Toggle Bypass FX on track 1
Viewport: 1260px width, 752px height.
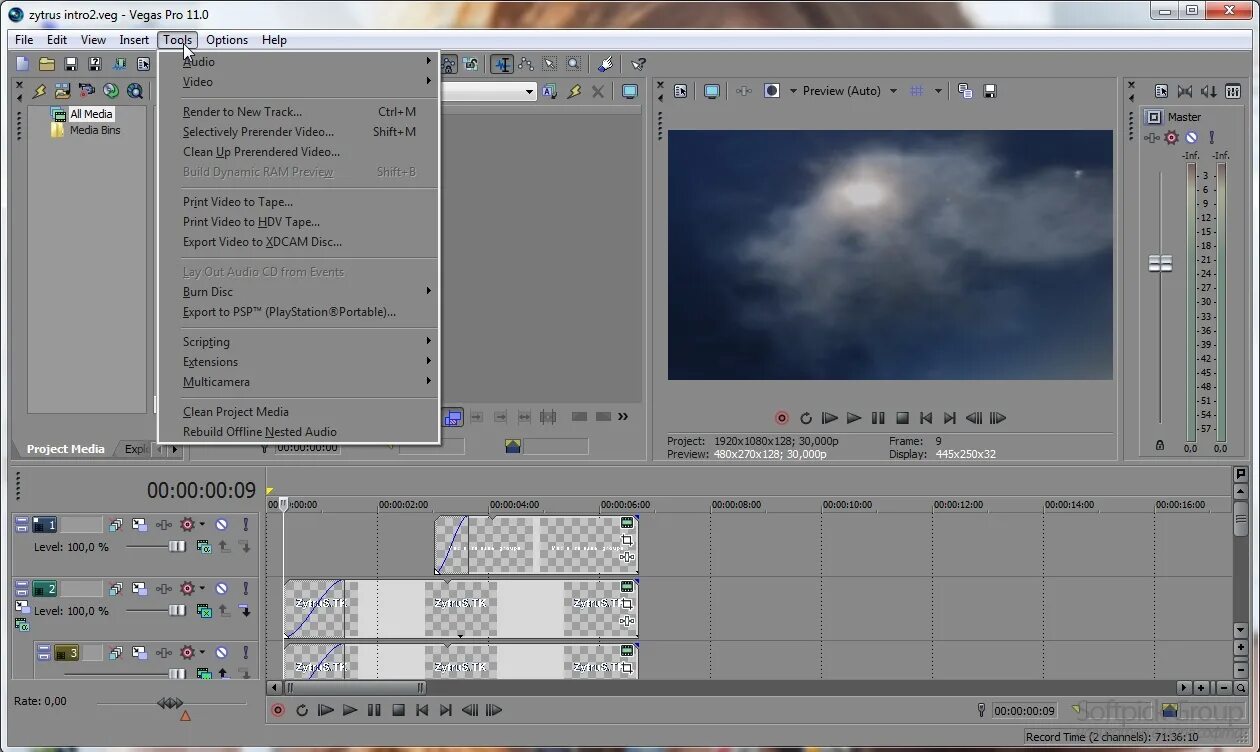coord(163,524)
